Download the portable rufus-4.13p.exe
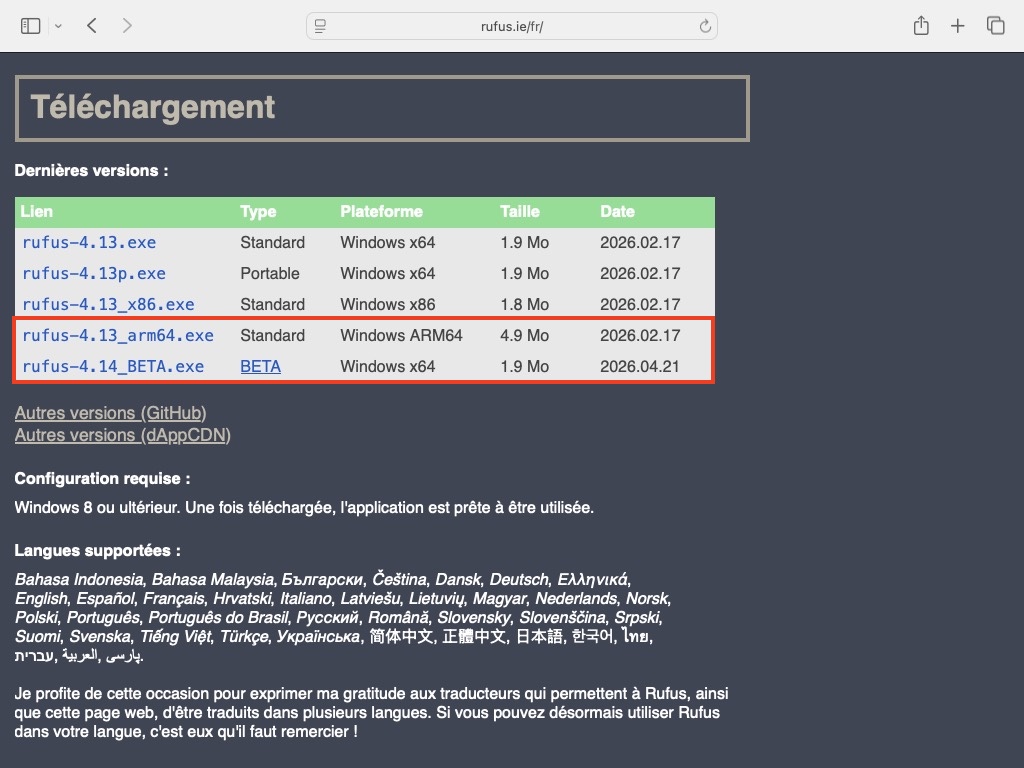The image size is (1024, 768). pos(94,273)
